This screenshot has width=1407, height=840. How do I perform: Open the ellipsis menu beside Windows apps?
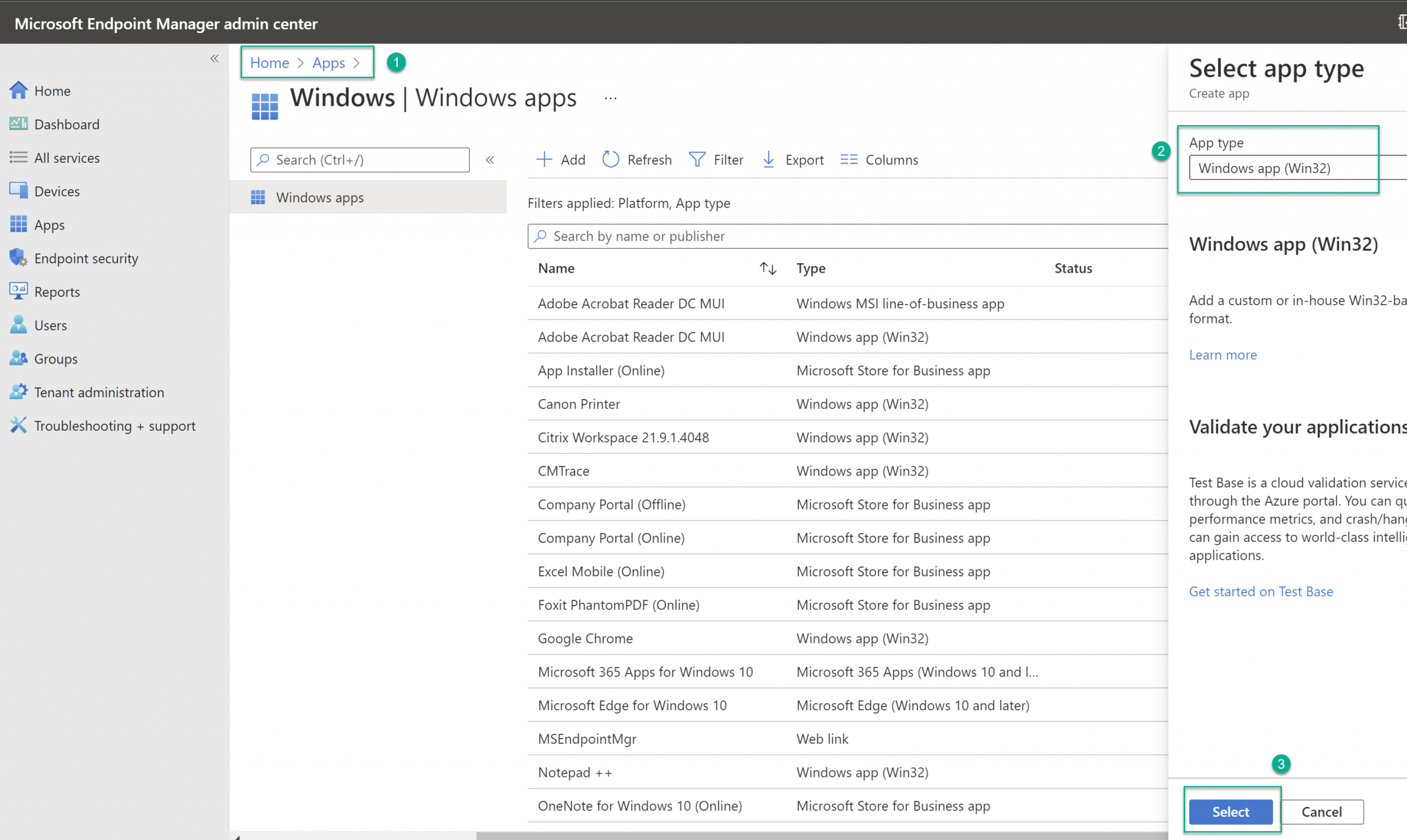pyautogui.click(x=611, y=98)
